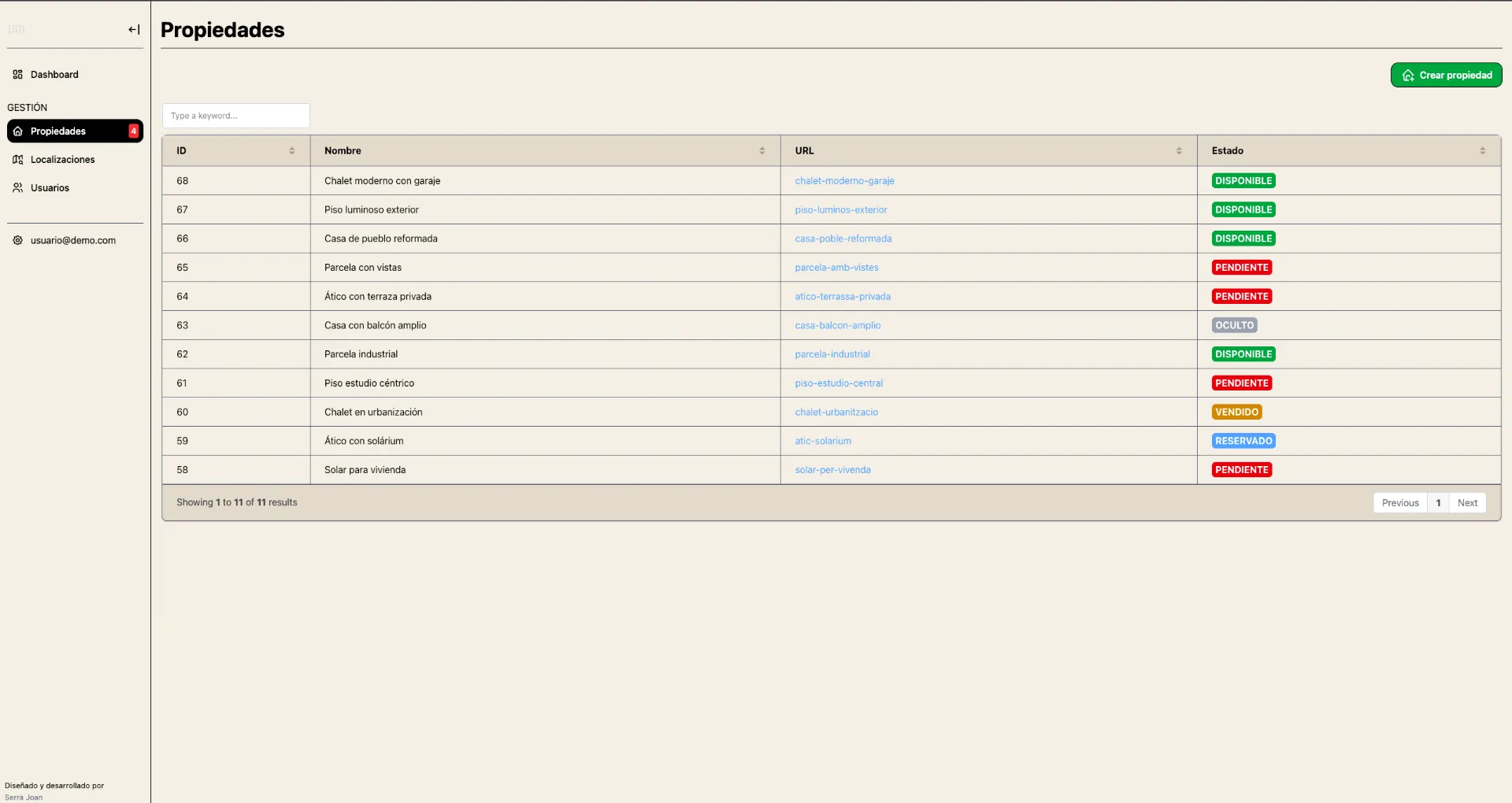Click the gear icon next to usuario@demo.com
The width and height of the screenshot is (1512, 803).
17,240
